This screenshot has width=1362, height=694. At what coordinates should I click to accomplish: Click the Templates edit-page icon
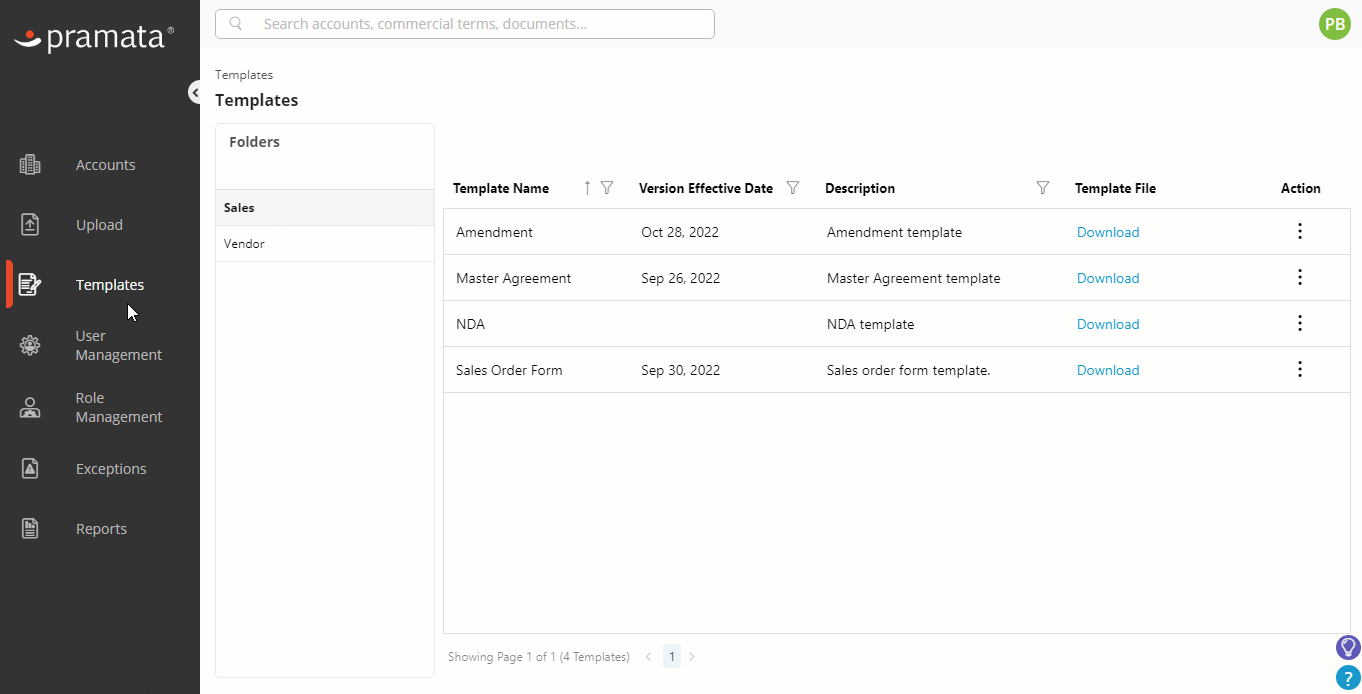(x=30, y=285)
